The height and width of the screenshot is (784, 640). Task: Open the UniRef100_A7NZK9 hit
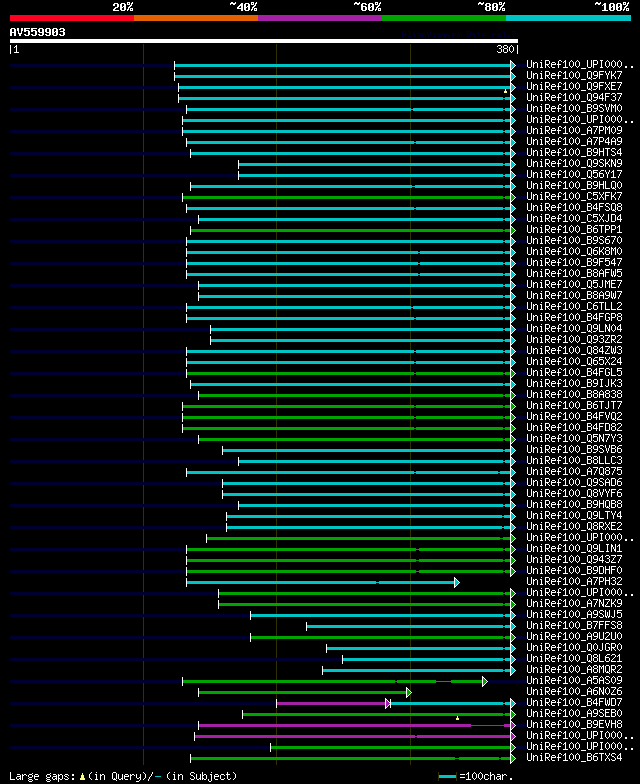(574, 604)
